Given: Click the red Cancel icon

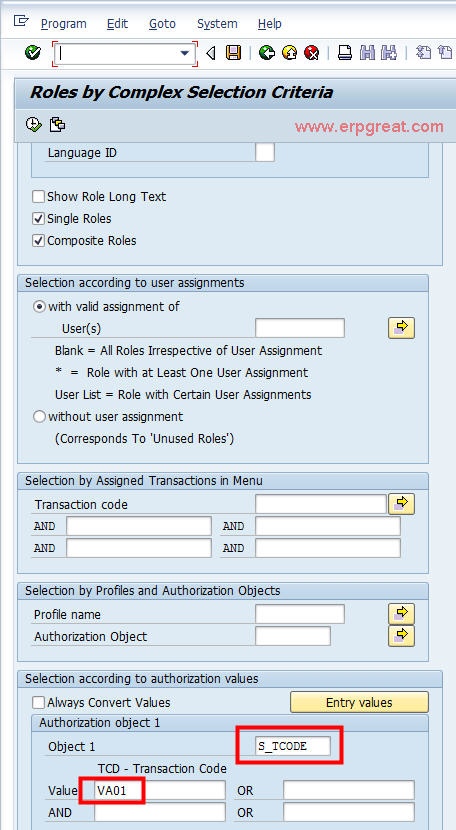Looking at the screenshot, I should click(312, 53).
